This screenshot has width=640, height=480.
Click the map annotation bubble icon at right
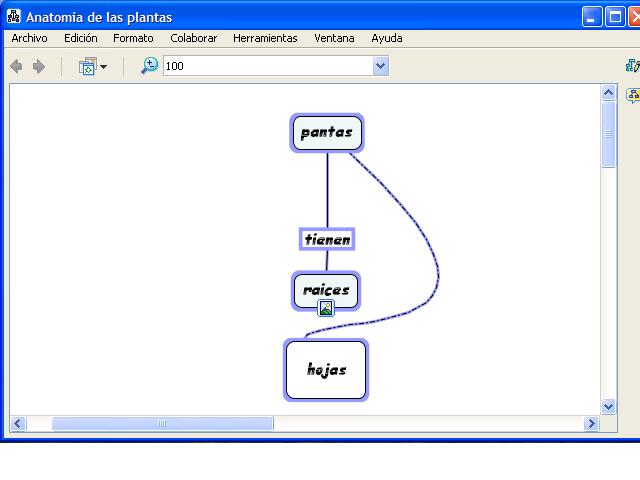pyautogui.click(x=632, y=96)
